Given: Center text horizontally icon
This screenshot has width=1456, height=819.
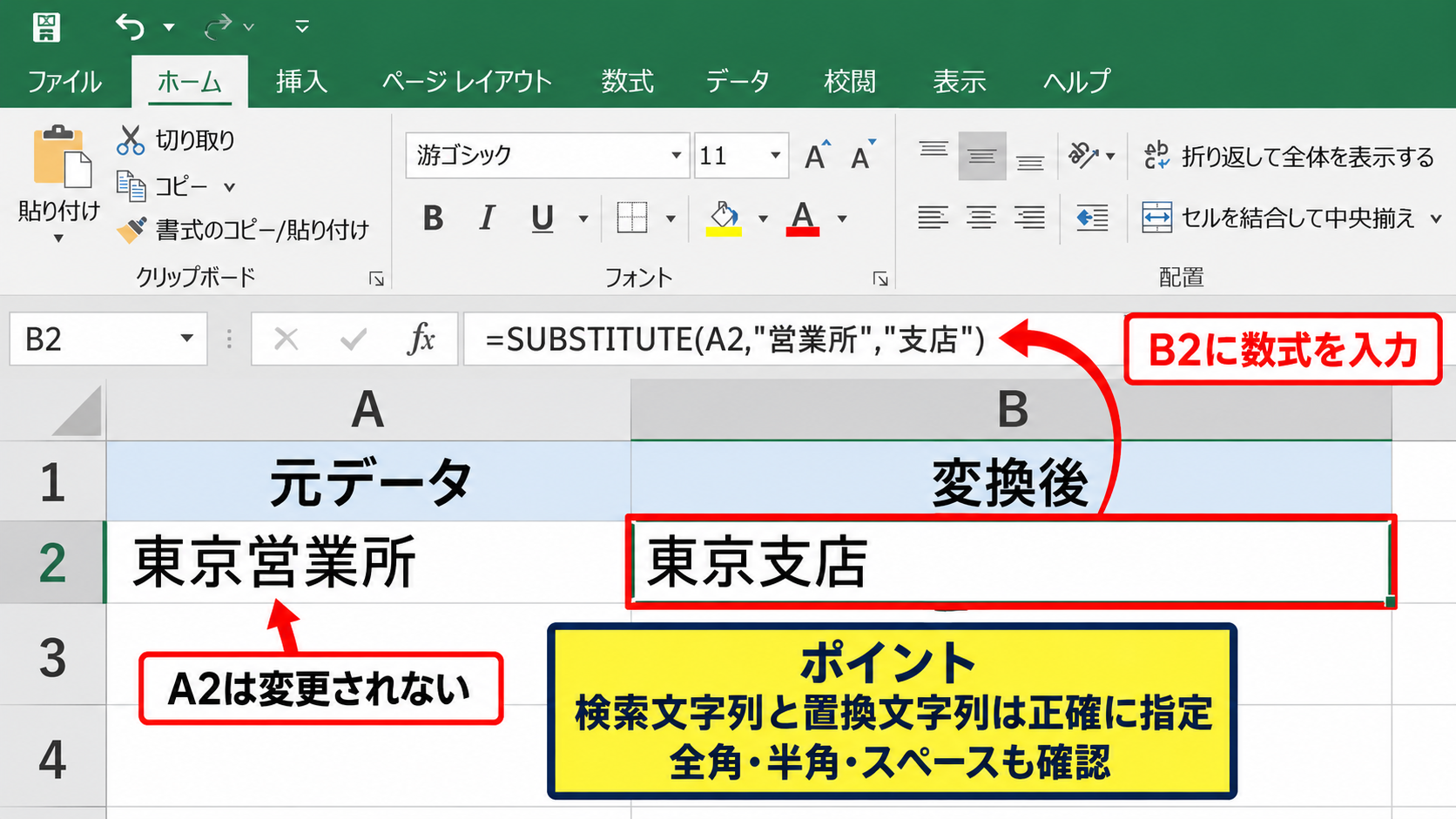Looking at the screenshot, I should coord(981,218).
